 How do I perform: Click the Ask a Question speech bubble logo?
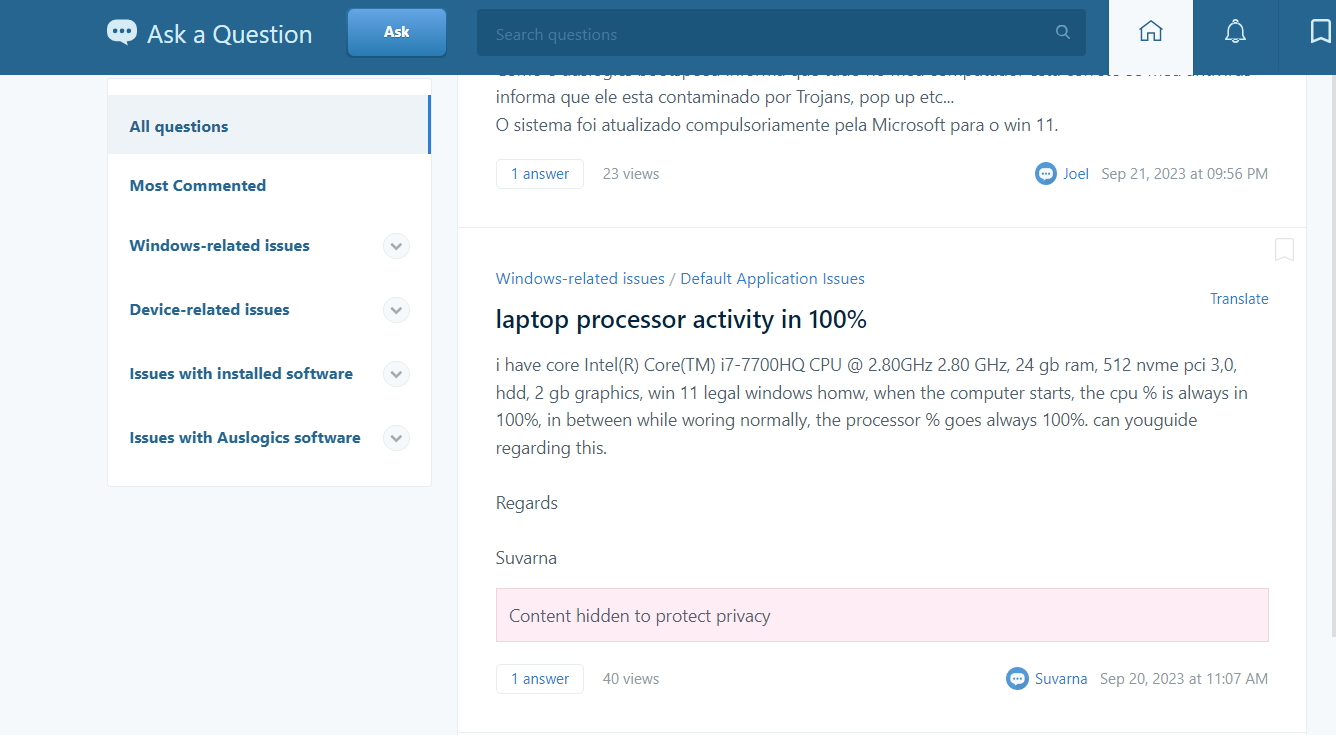click(122, 33)
